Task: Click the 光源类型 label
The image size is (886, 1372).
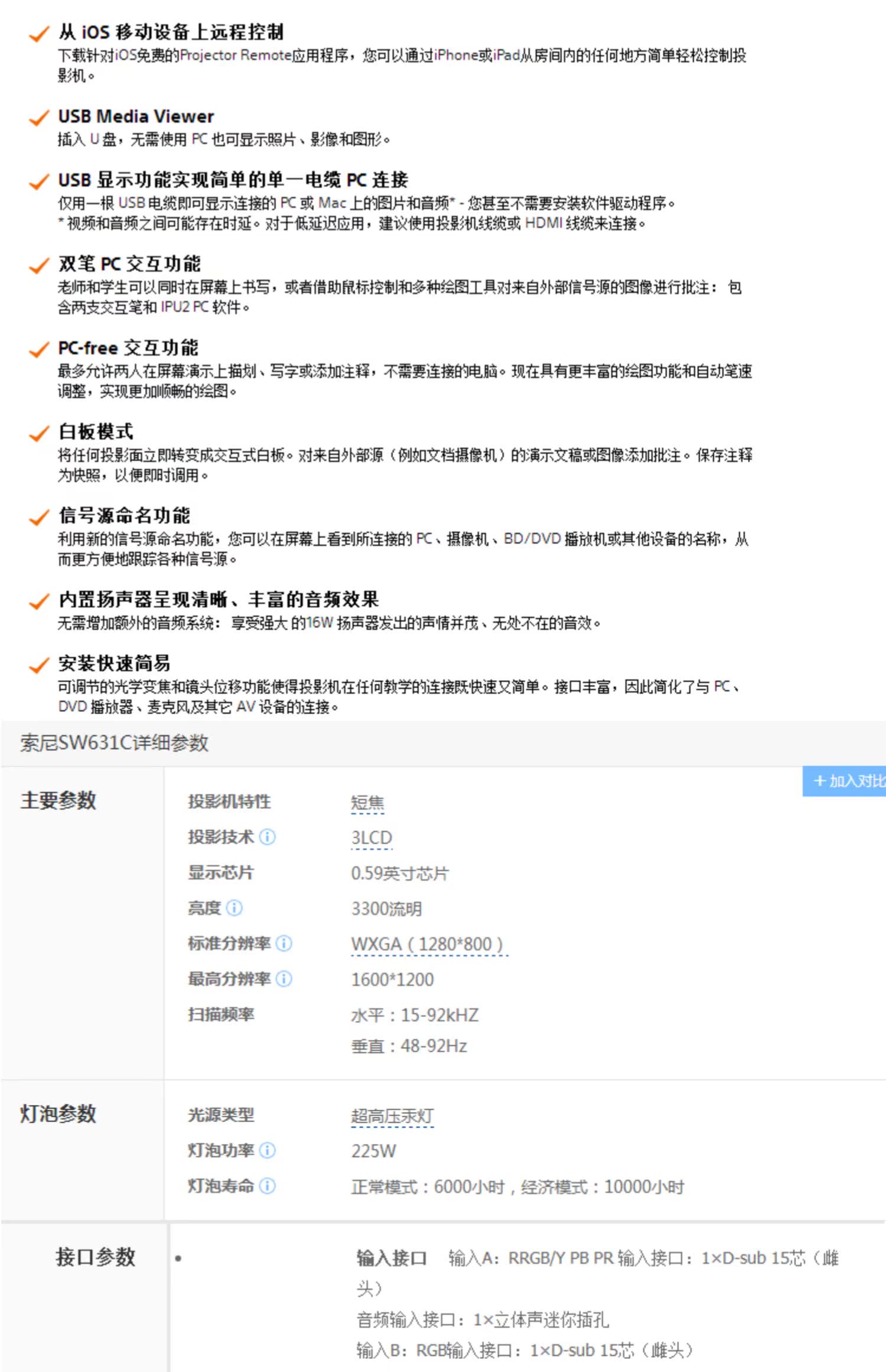Action: click(221, 1114)
